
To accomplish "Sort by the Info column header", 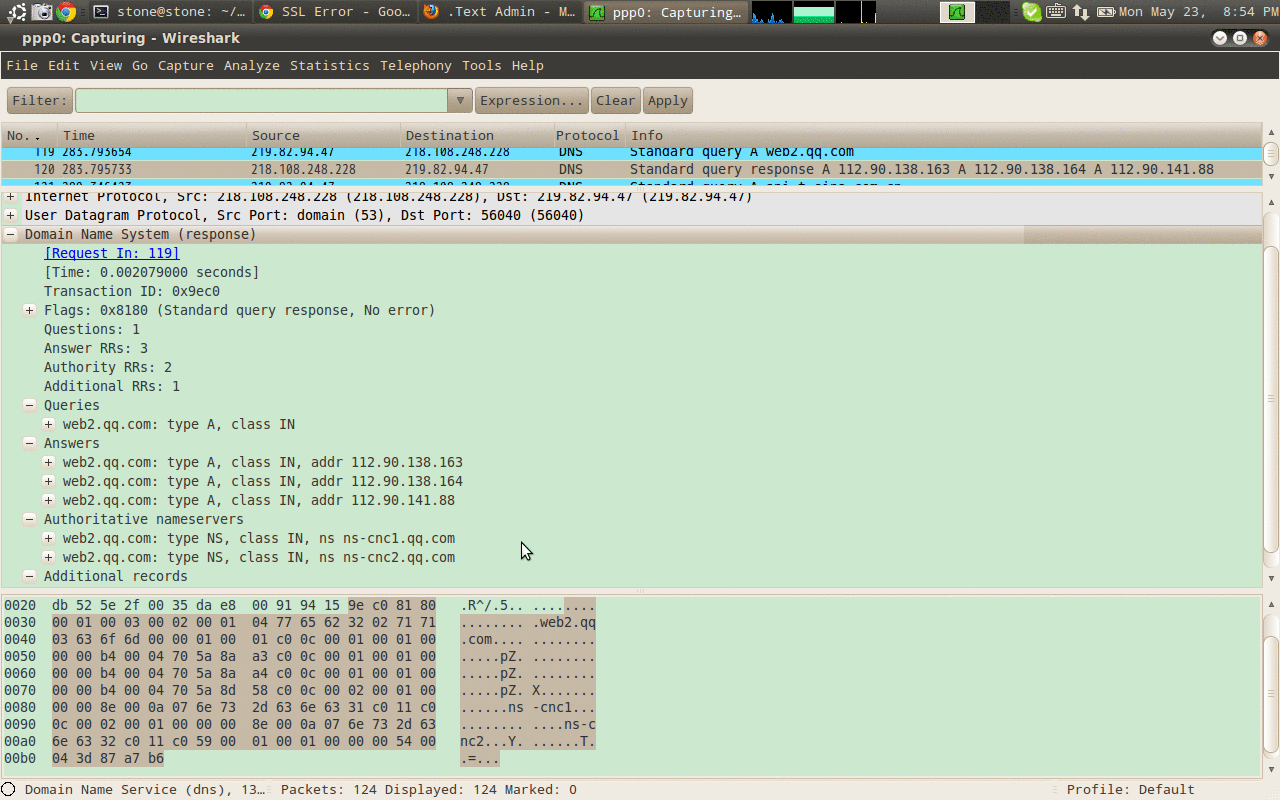I will pyautogui.click(x=943, y=135).
